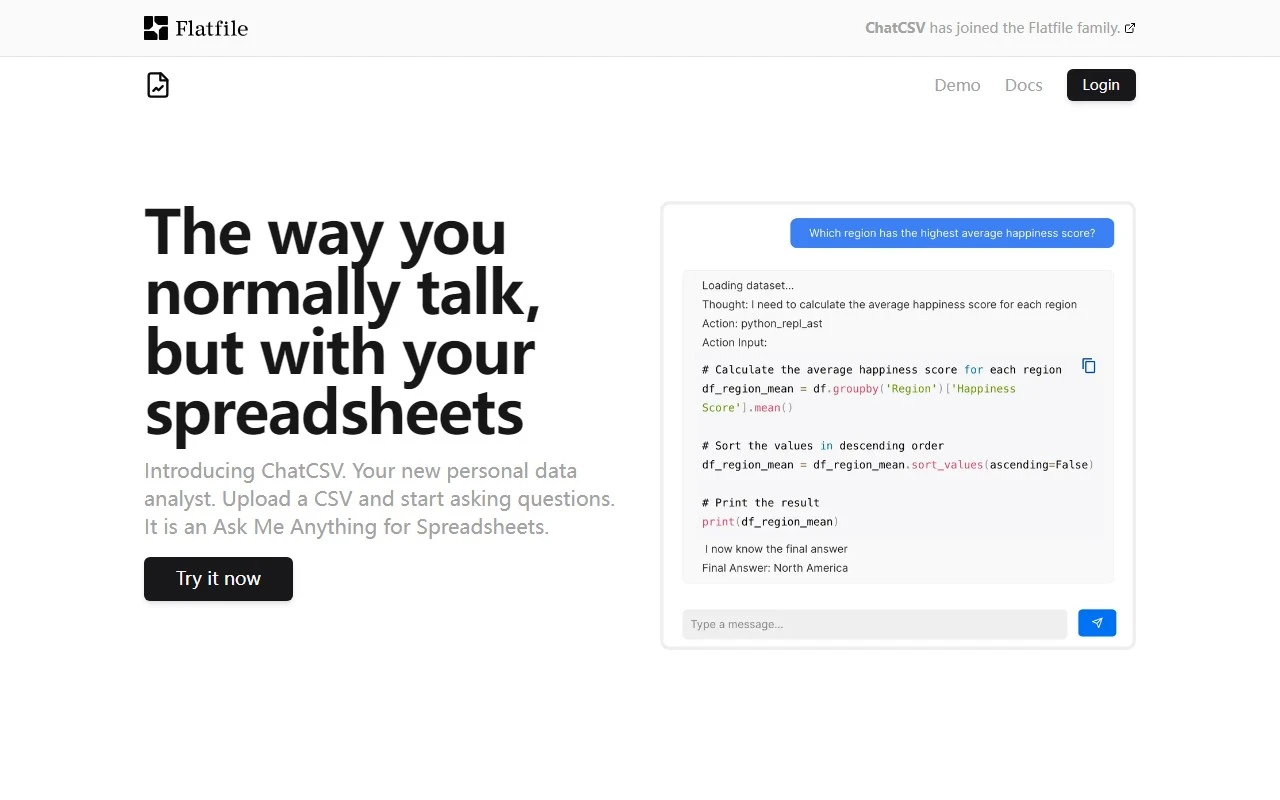Open the ChatCSV chart-file logo icon
Image resolution: width=1280 pixels, height=800 pixels.
pyautogui.click(x=158, y=85)
